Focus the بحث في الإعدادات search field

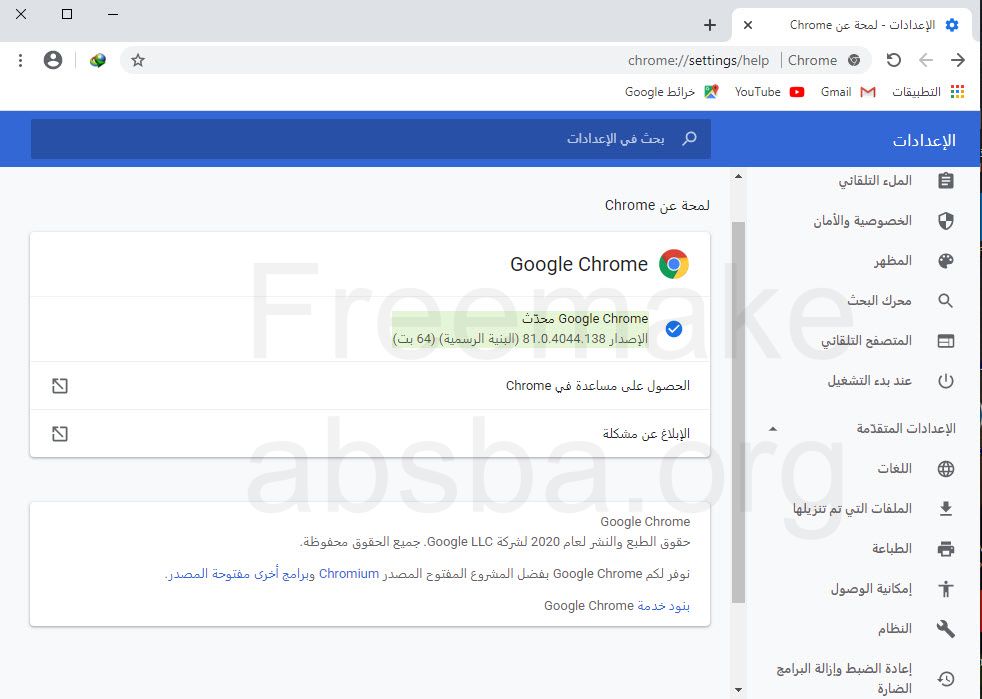371,138
